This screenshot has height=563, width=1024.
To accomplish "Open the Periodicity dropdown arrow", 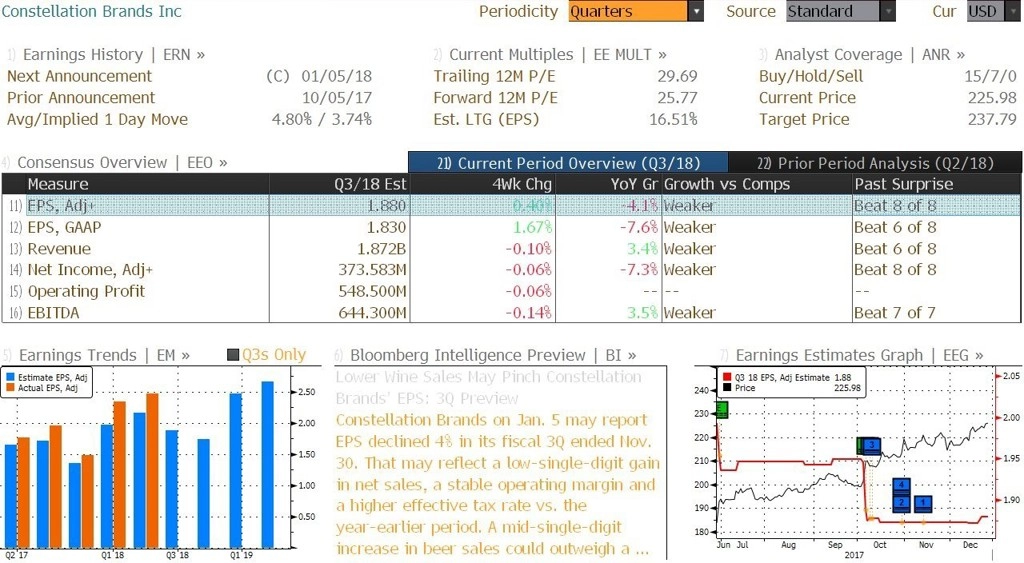I will click(696, 11).
